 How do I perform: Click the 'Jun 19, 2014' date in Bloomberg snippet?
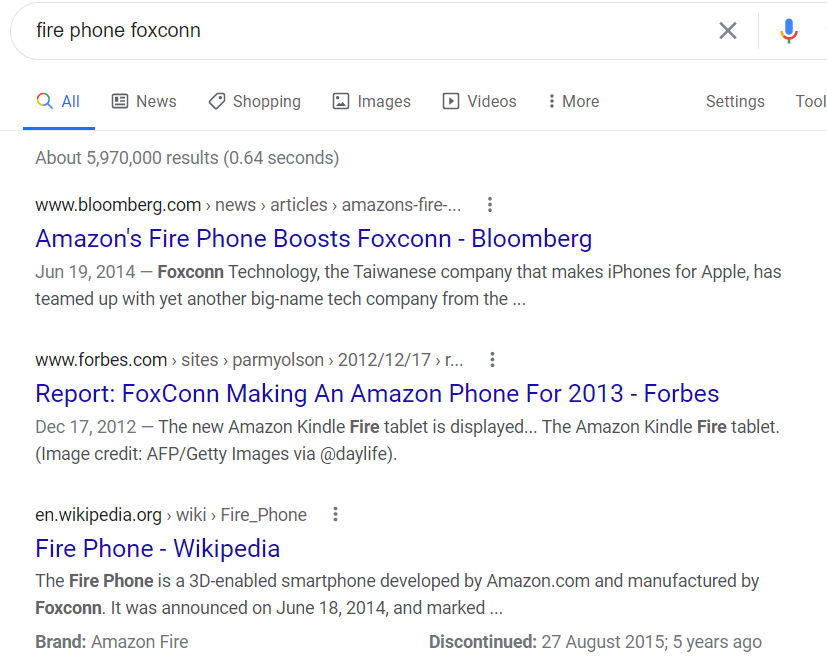pyautogui.click(x=85, y=272)
